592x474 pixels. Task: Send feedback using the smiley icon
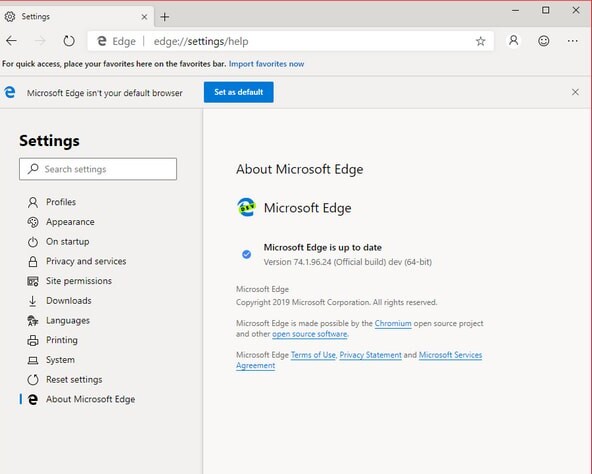coord(543,41)
